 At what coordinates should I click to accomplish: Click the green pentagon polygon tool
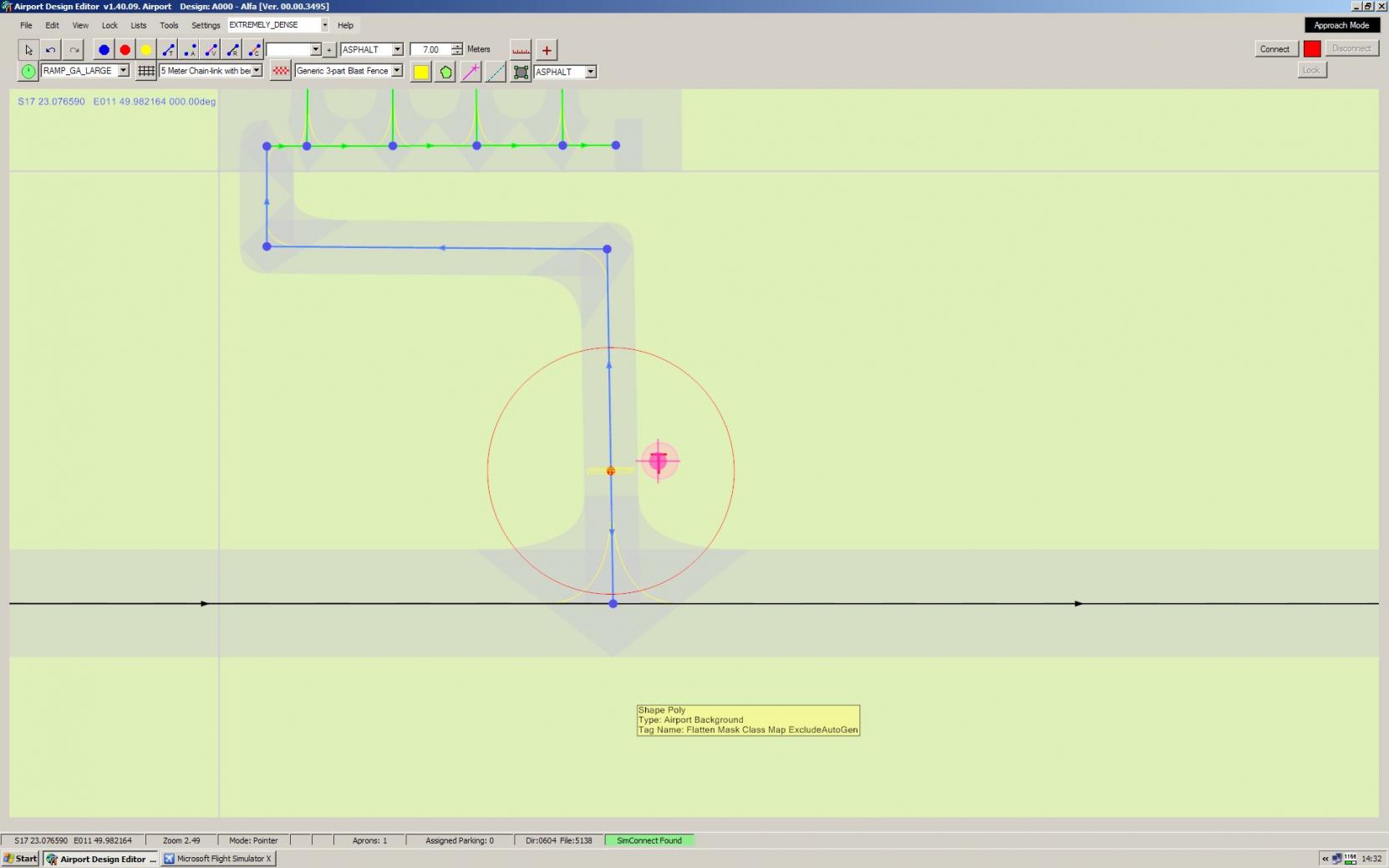(x=446, y=73)
